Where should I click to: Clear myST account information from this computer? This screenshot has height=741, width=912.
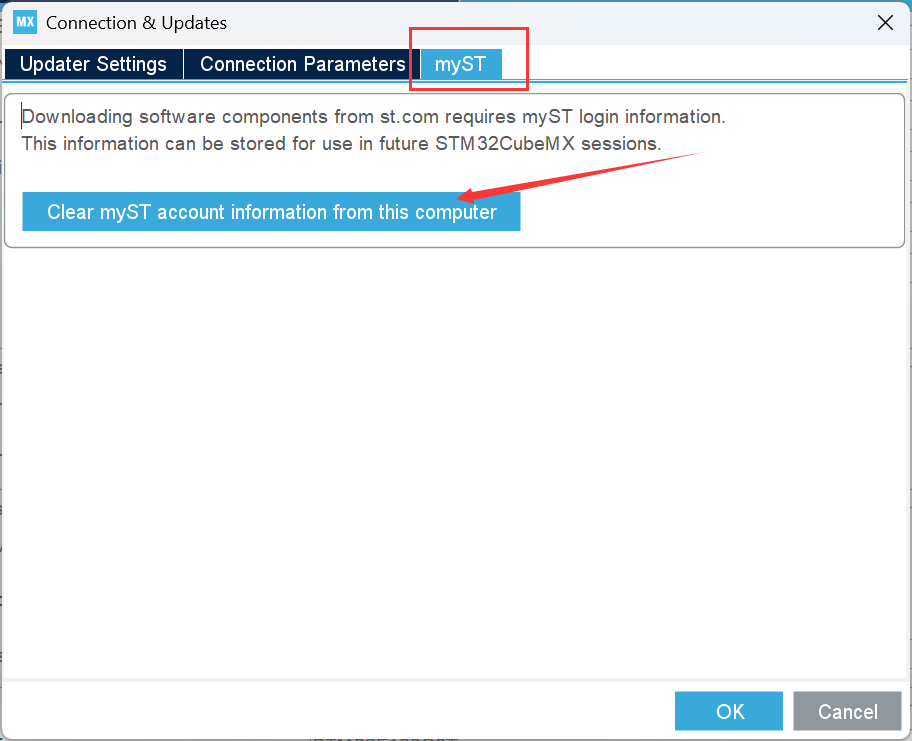[x=271, y=212]
